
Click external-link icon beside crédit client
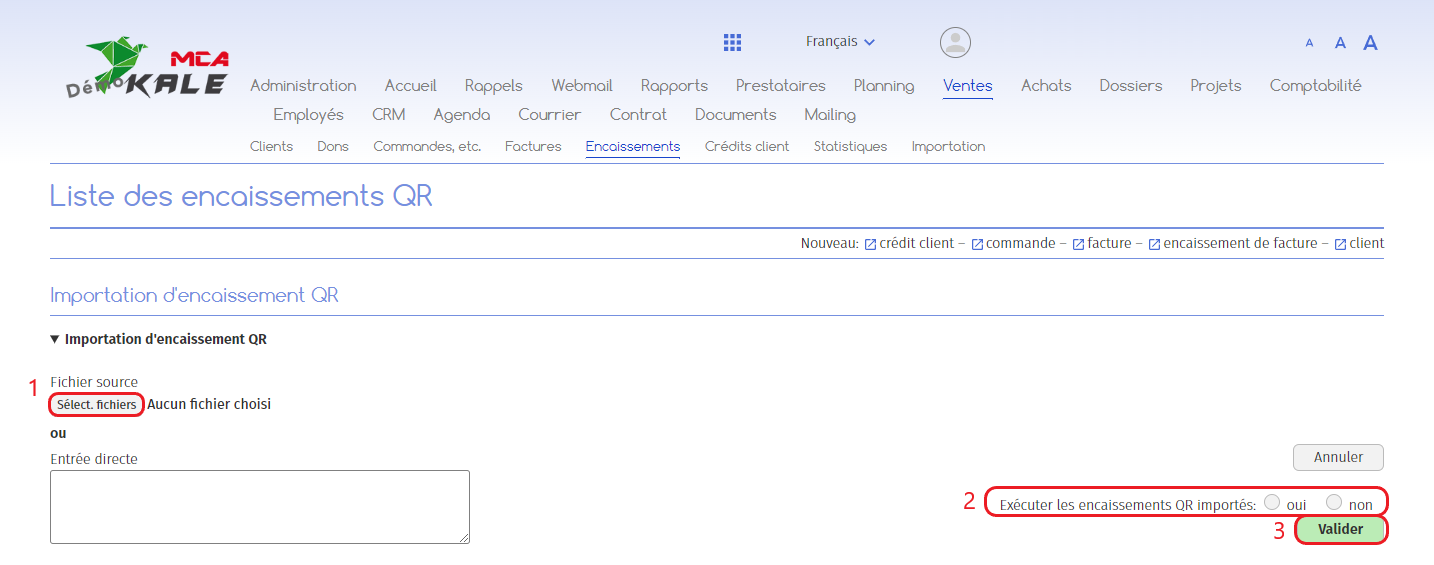(870, 244)
